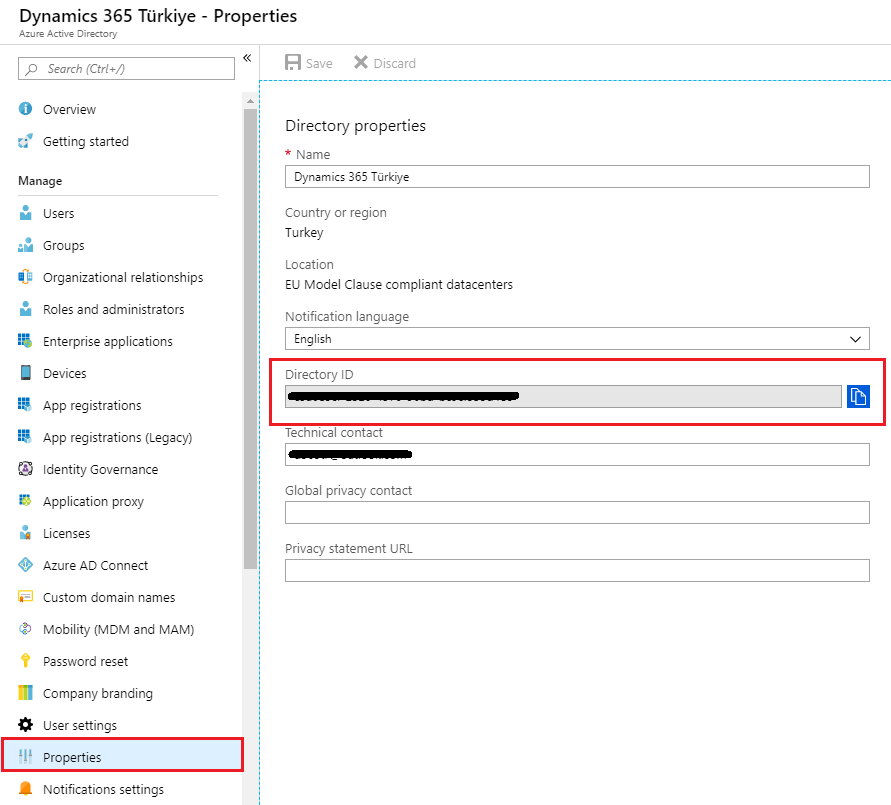
Task: Click the Licenses icon
Action: [x=26, y=533]
